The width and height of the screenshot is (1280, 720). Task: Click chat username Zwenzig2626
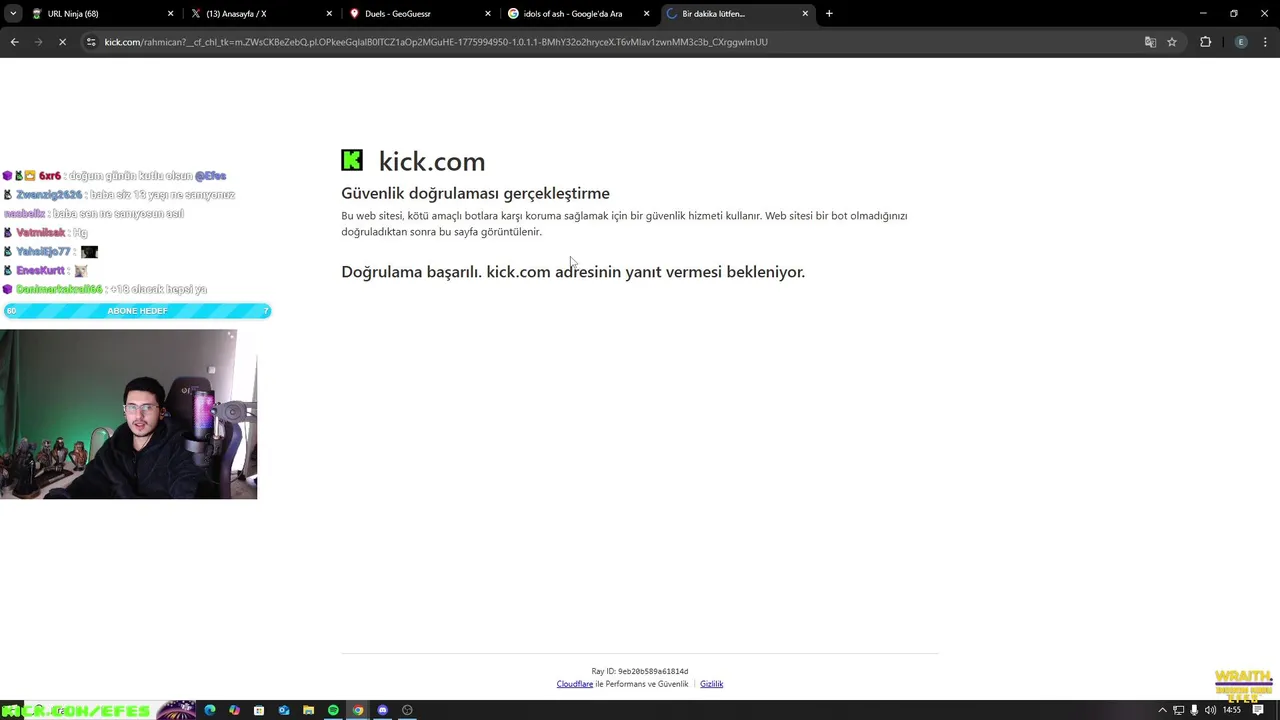click(48, 195)
